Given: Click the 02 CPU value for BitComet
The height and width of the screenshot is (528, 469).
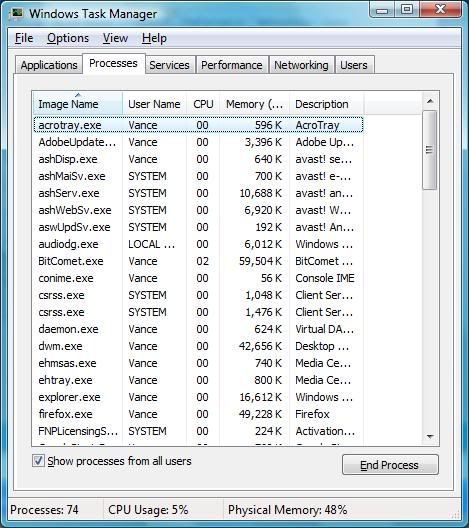Looking at the screenshot, I should tap(202, 261).
